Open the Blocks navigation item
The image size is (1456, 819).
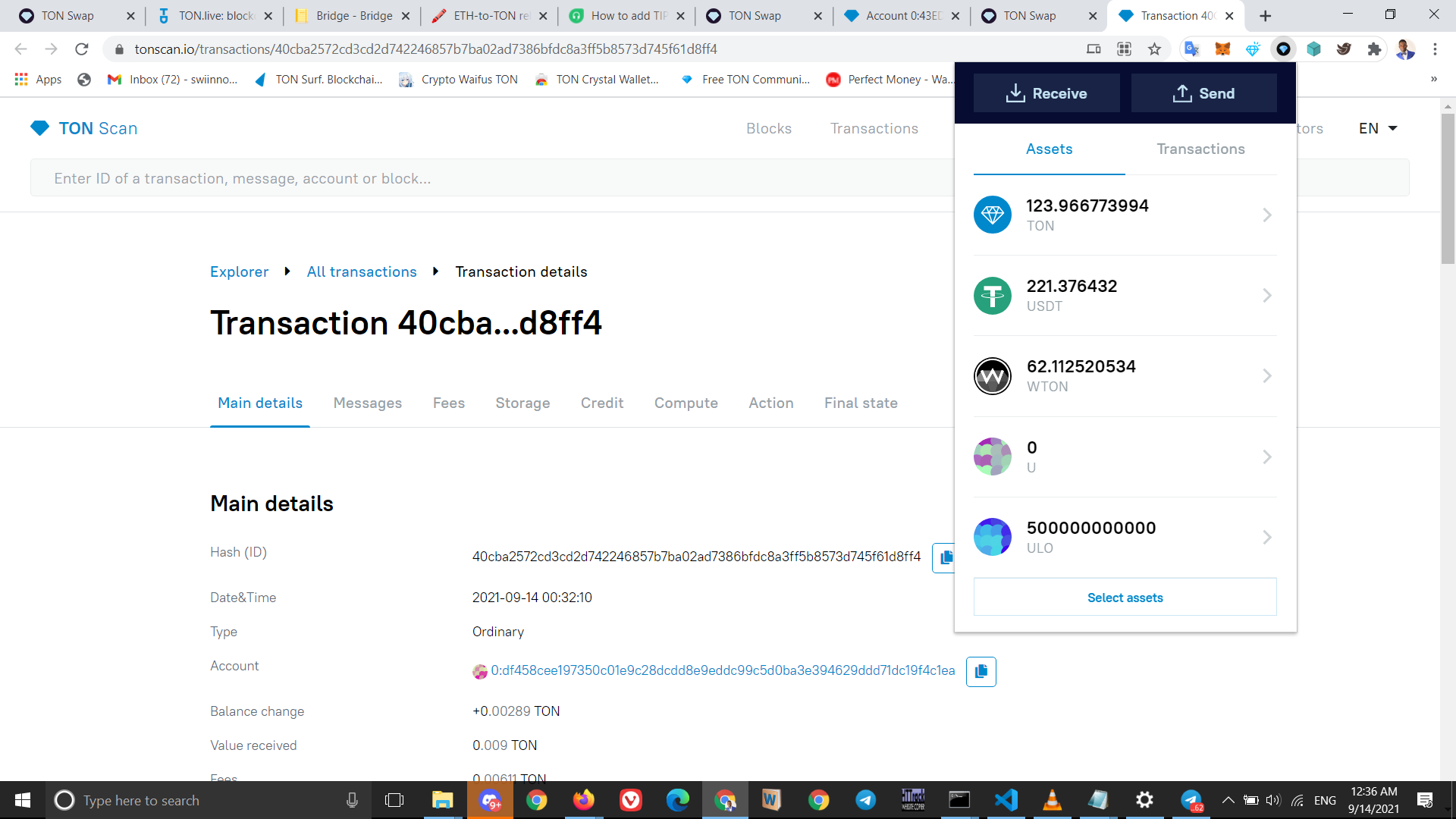click(769, 128)
